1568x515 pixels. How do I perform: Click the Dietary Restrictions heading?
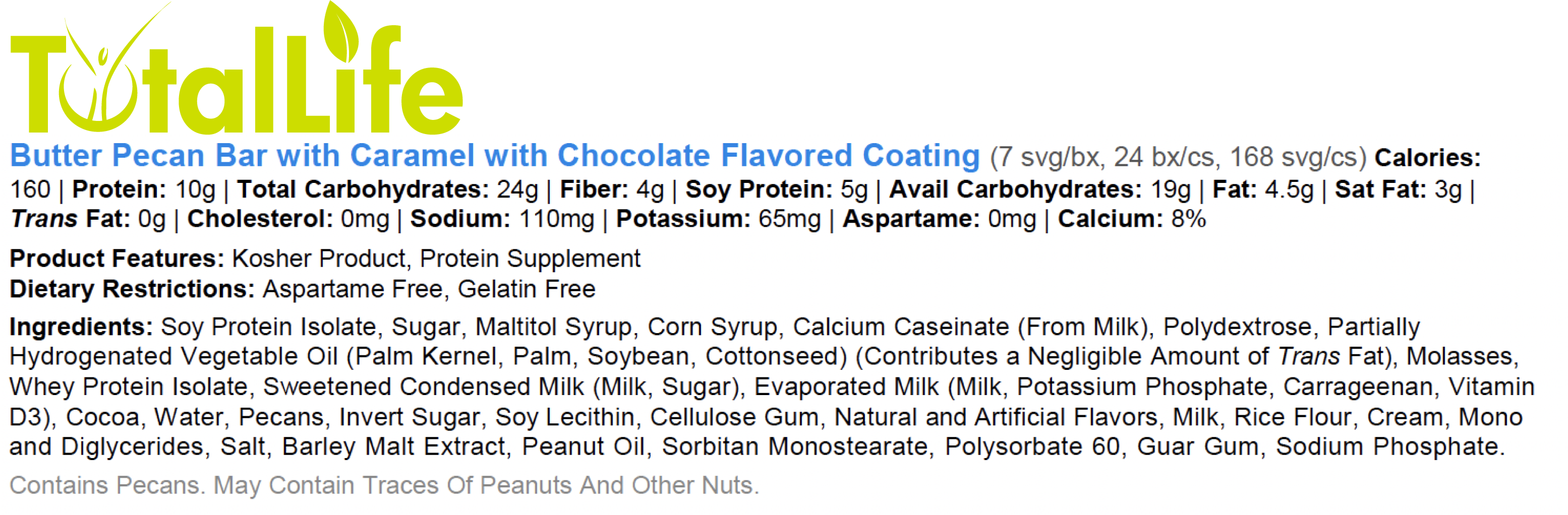[x=132, y=289]
